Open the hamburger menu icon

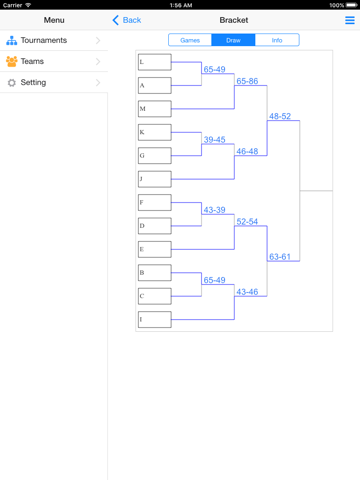350,20
